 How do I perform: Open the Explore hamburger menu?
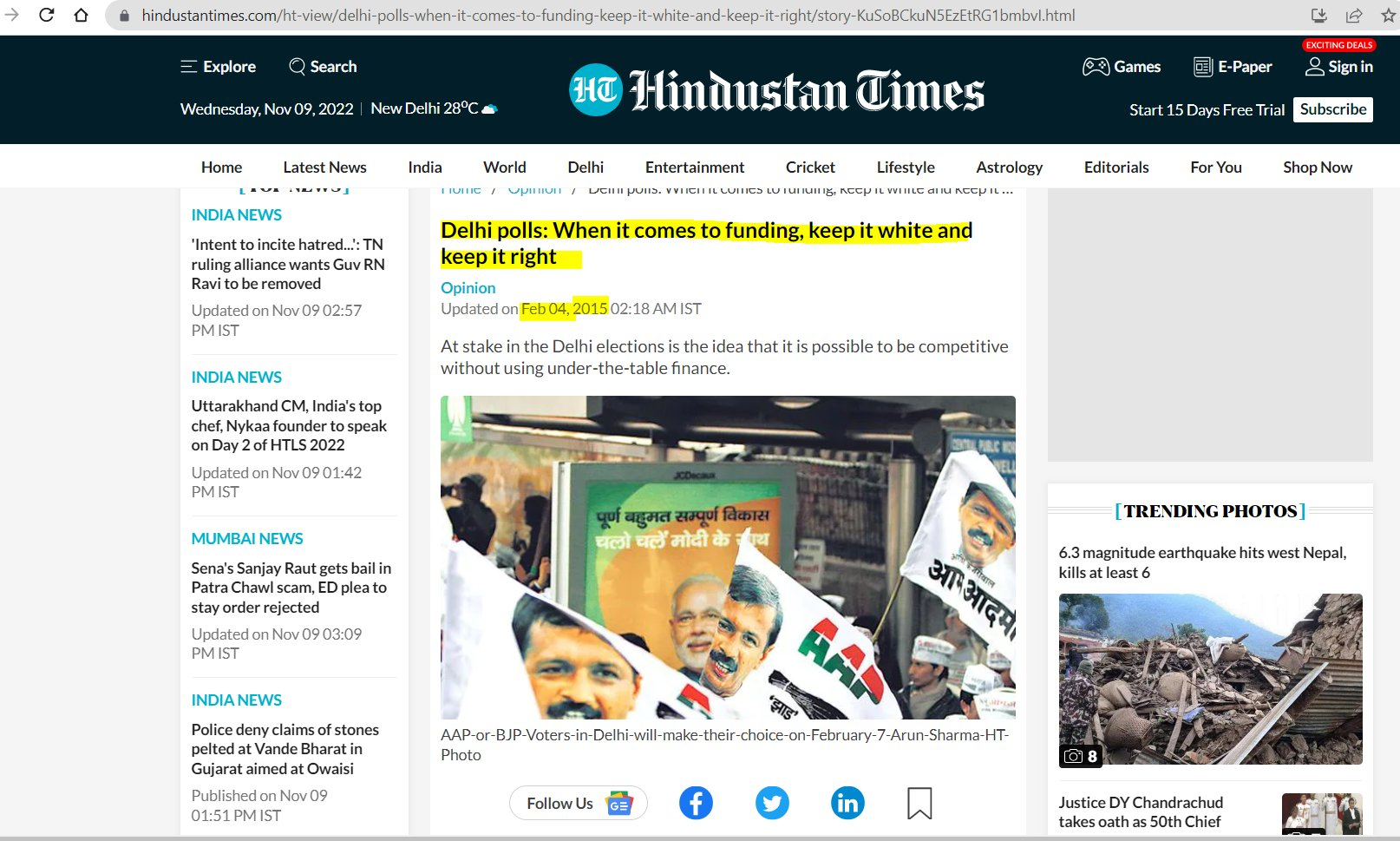(218, 67)
